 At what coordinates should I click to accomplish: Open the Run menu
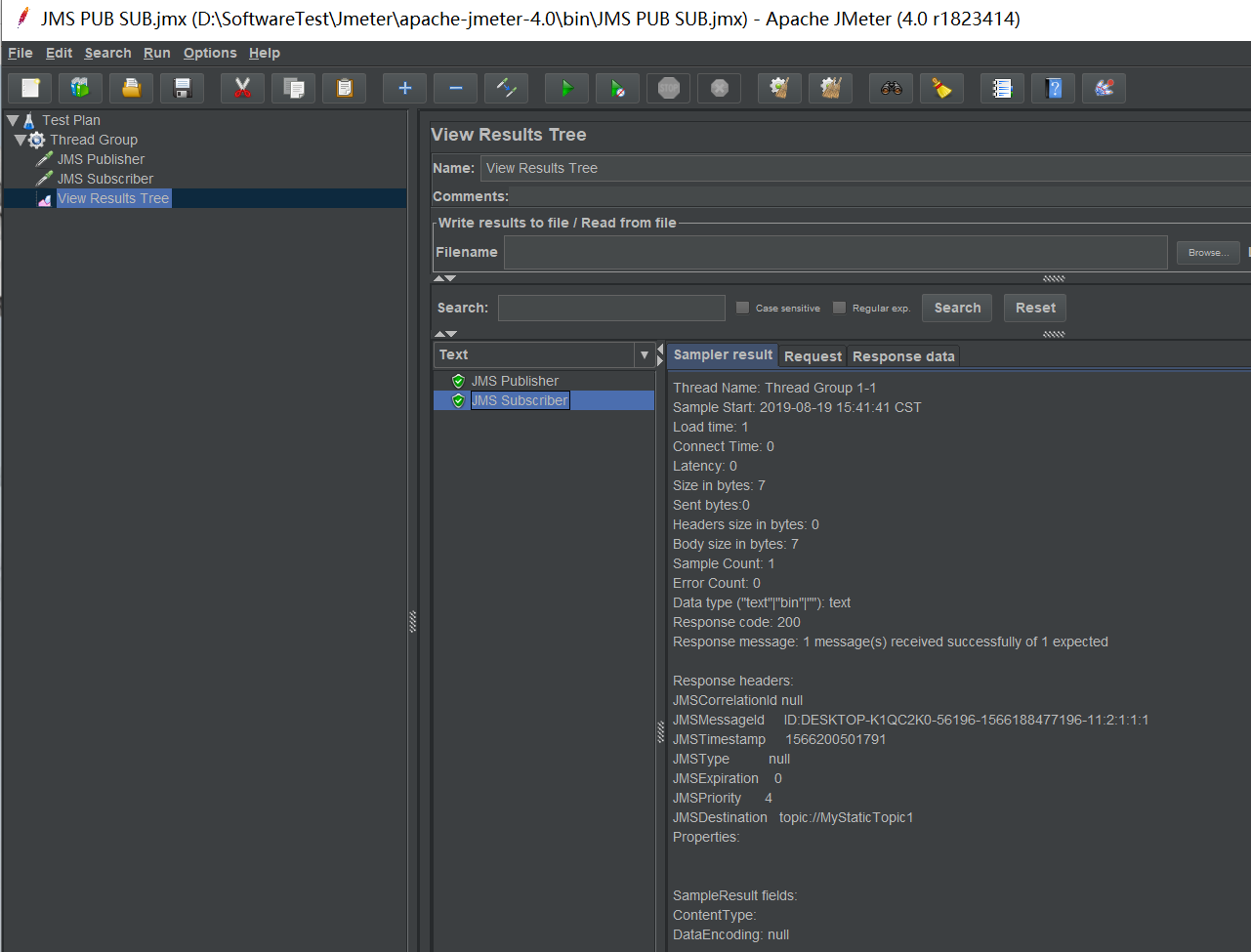(157, 53)
